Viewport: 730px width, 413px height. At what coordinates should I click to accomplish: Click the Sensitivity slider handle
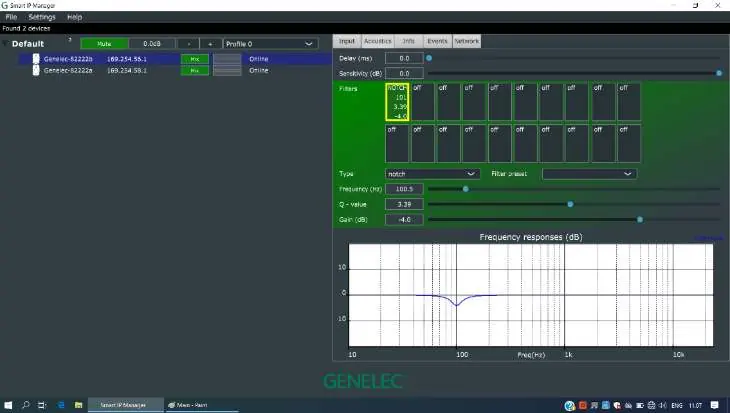[x=719, y=73]
